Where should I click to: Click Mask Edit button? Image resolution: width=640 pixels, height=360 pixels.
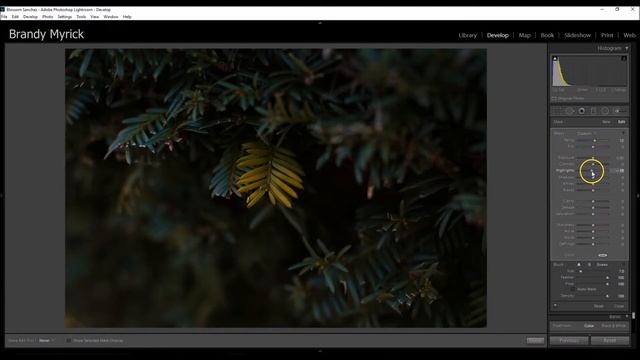[x=621, y=122]
